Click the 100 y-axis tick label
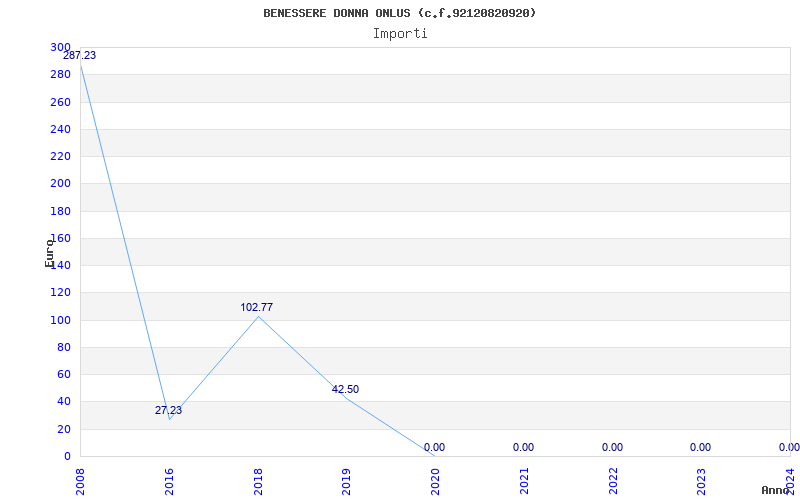This screenshot has width=800, height=500. [x=60, y=320]
